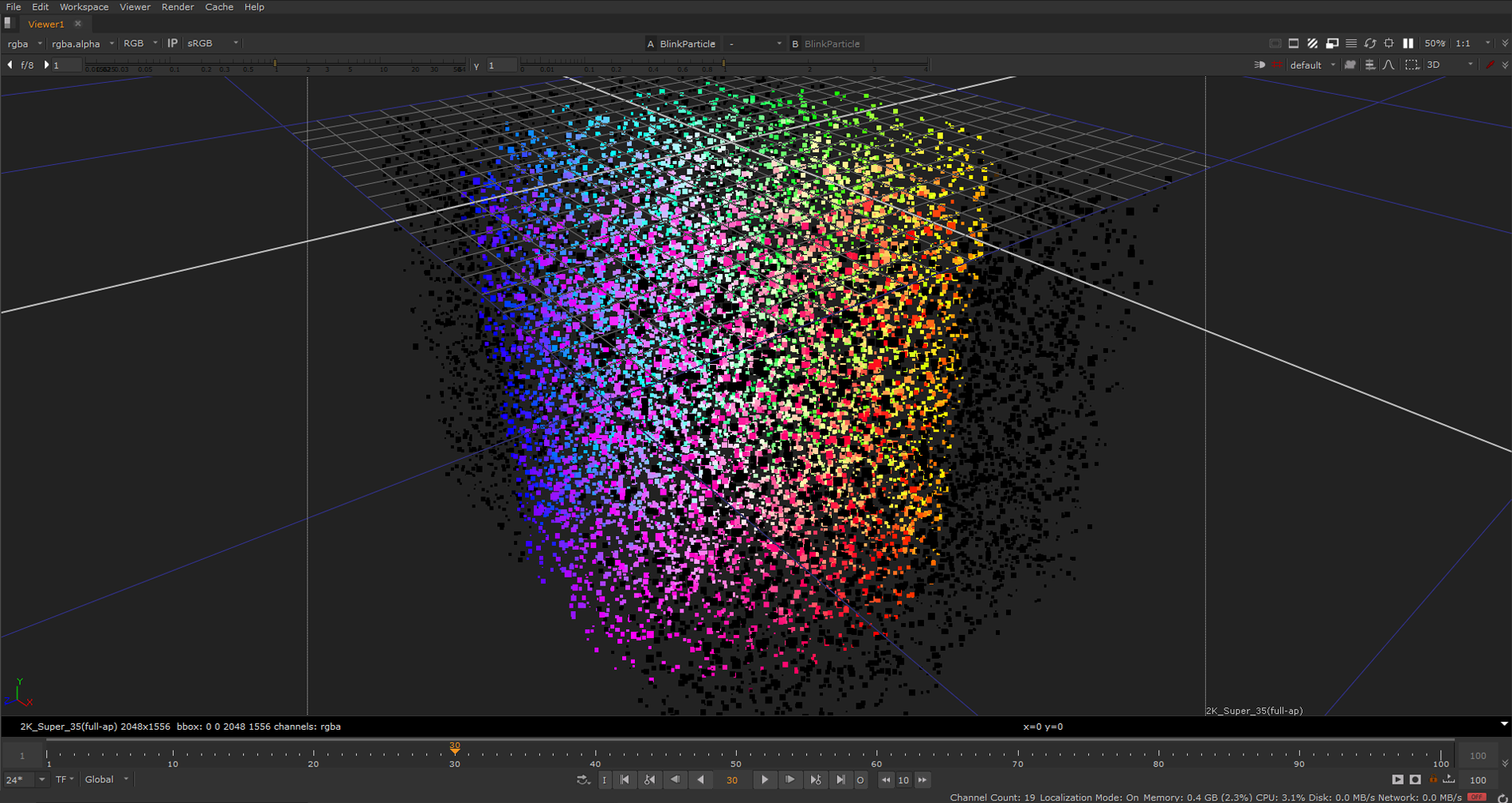1512x803 pixels.
Task: Open the Render menu
Action: (177, 7)
